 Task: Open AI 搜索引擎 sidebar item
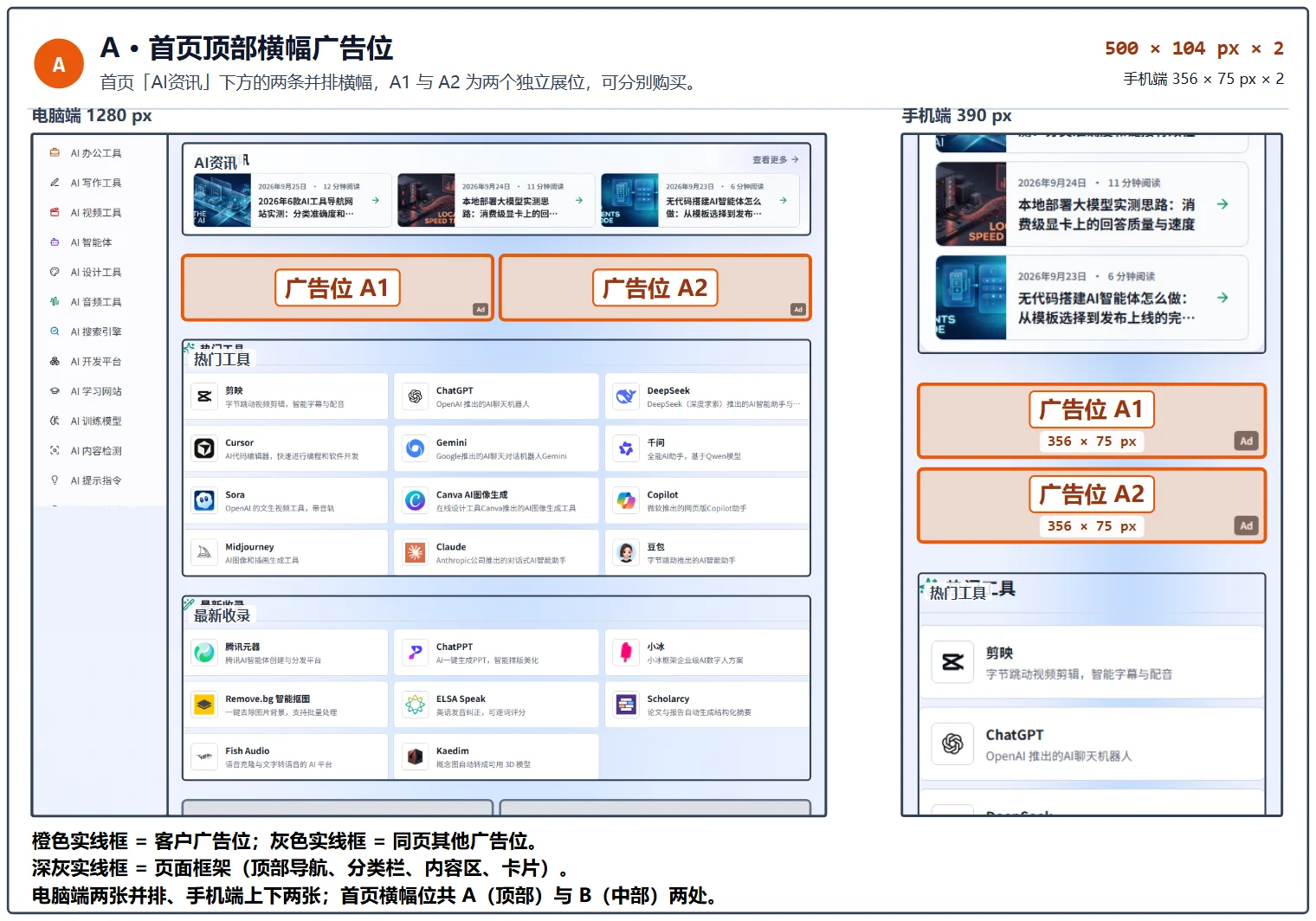[86, 332]
